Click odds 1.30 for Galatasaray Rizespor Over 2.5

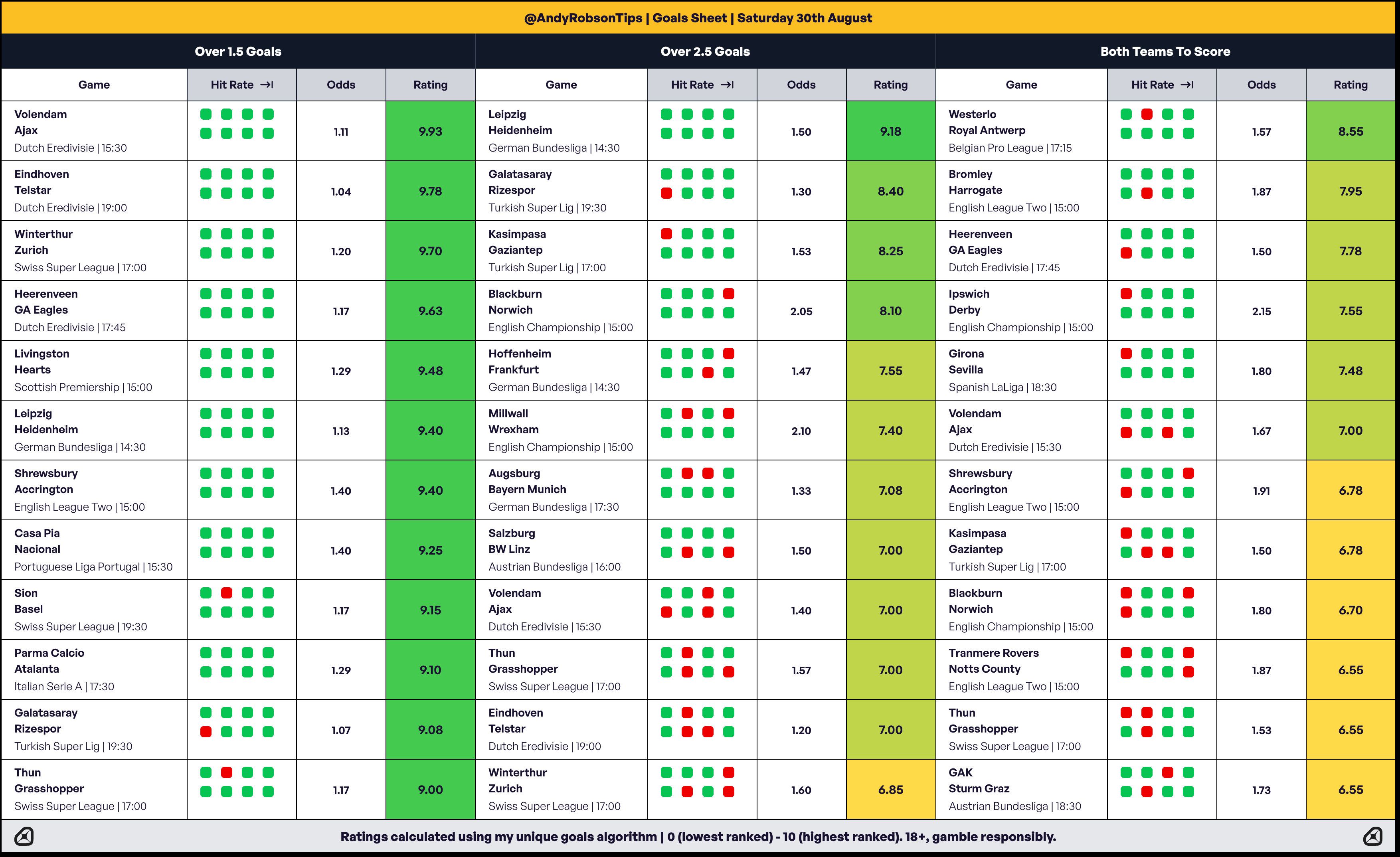(x=801, y=192)
